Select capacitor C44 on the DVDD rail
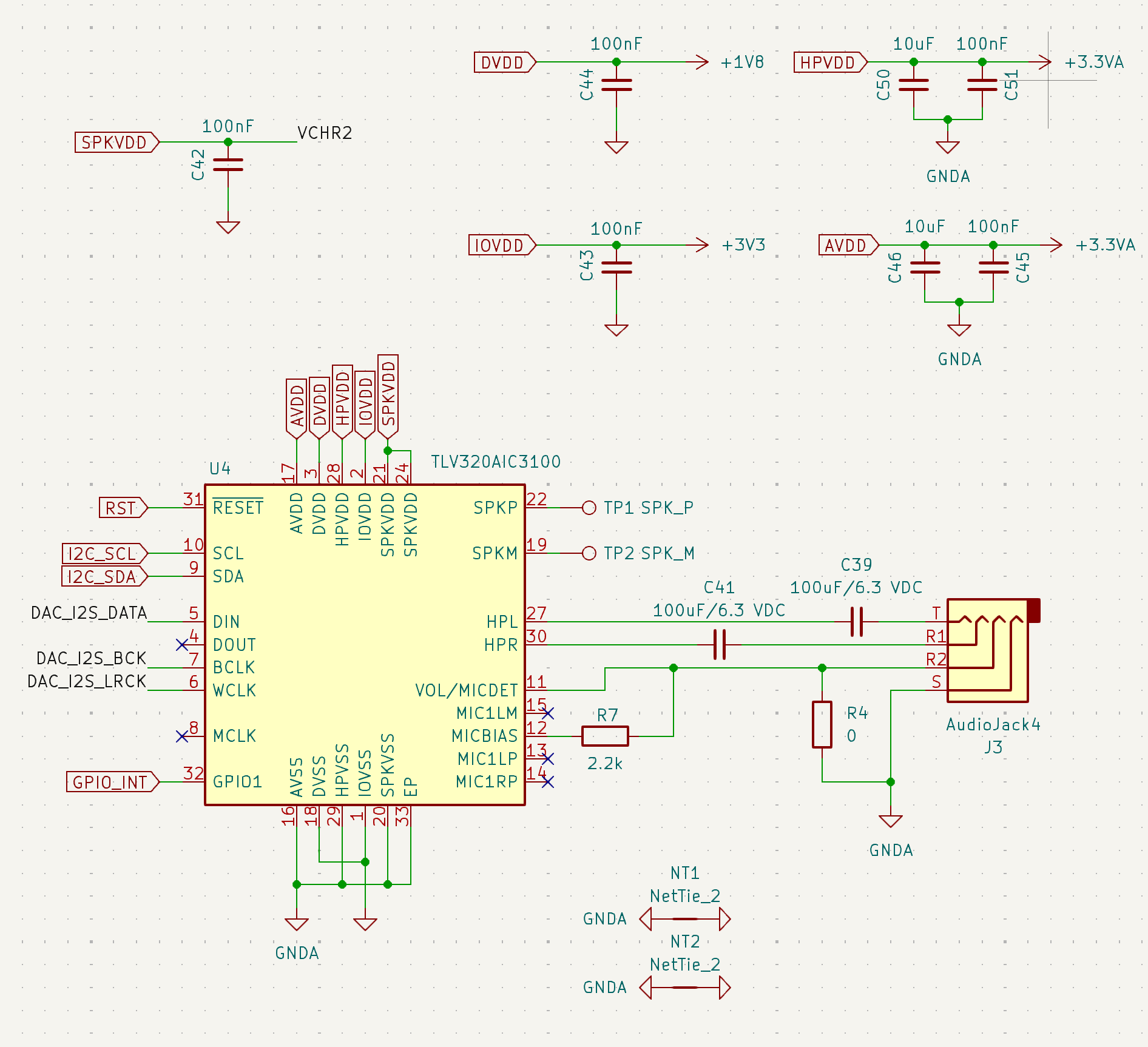Screen dimensions: 1148x1047 tap(616, 85)
